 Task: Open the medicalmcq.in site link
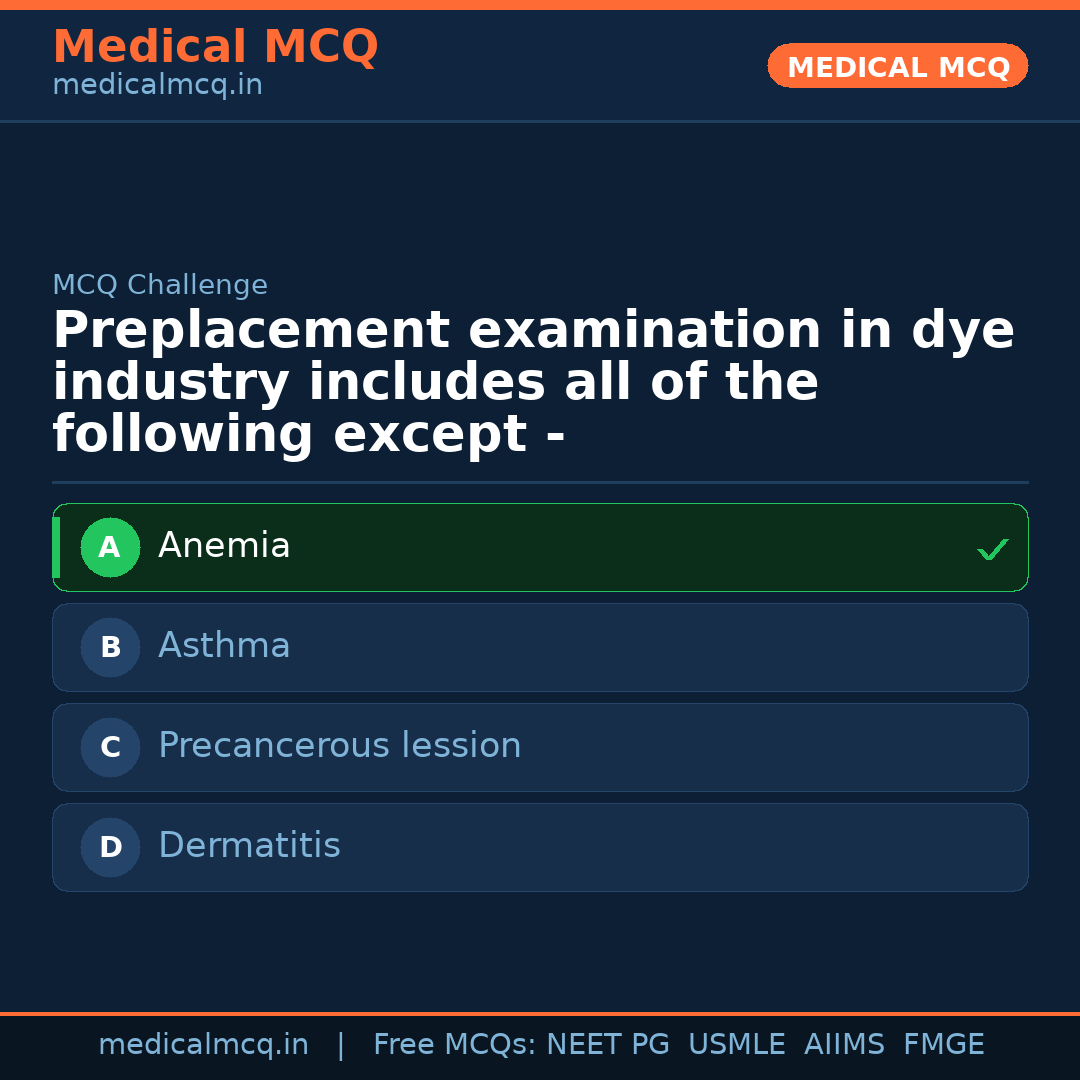click(157, 85)
